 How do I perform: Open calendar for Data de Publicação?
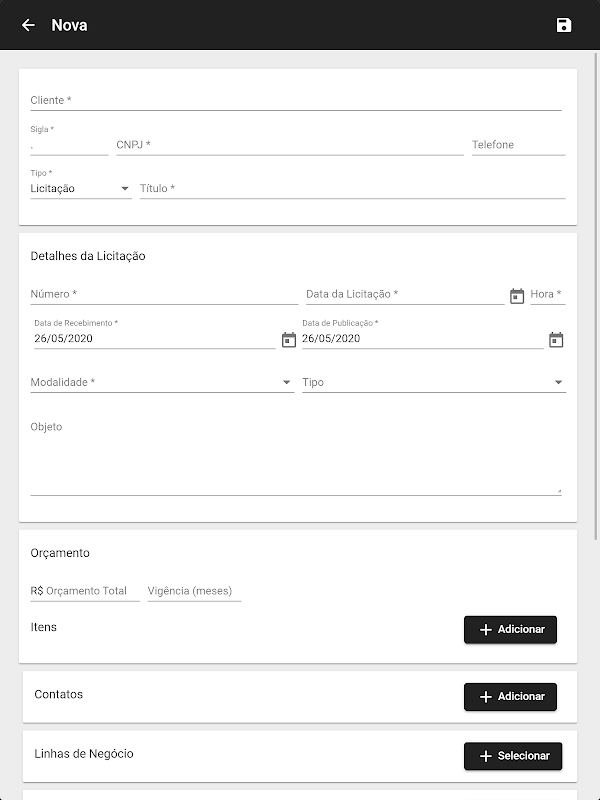pos(556,340)
